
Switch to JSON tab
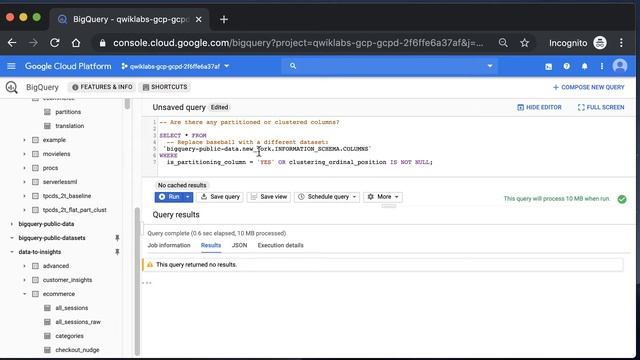239,245
